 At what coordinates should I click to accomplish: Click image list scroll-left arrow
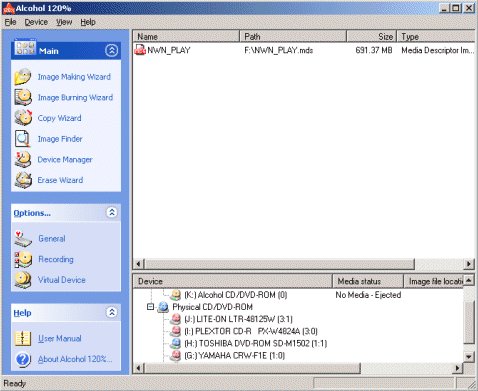pos(139,264)
